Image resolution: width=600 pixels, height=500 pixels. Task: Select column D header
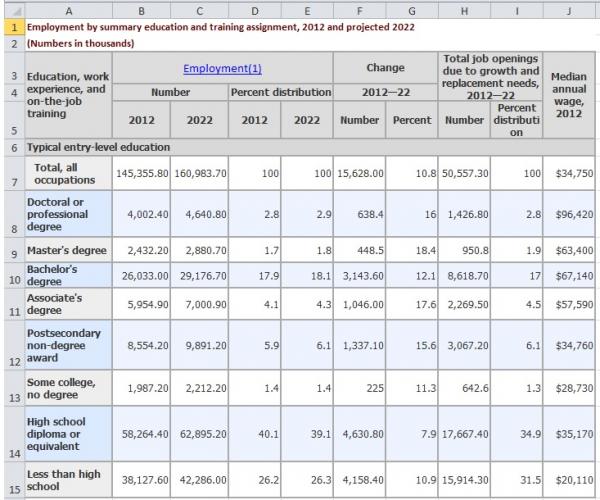pos(255,9)
